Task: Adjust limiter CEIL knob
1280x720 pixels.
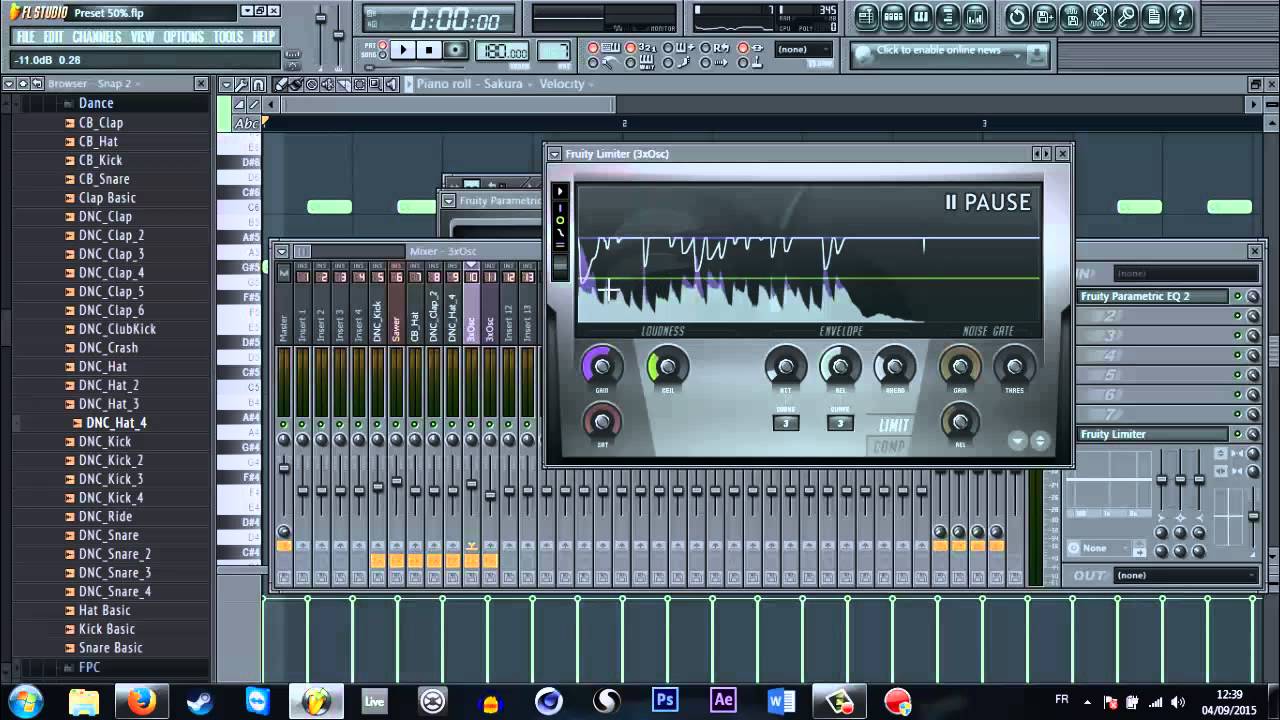Action: [667, 366]
